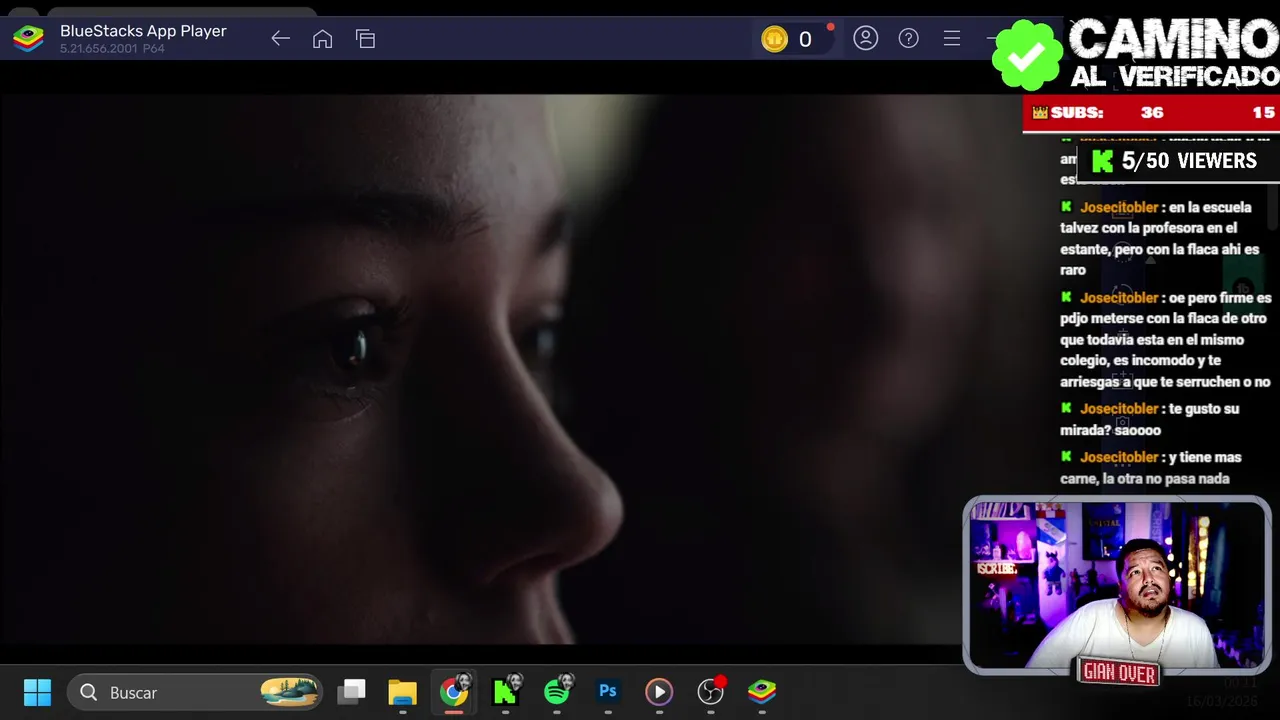Switch to Google Chrome on taskbar
The width and height of the screenshot is (1280, 720).
coord(454,692)
